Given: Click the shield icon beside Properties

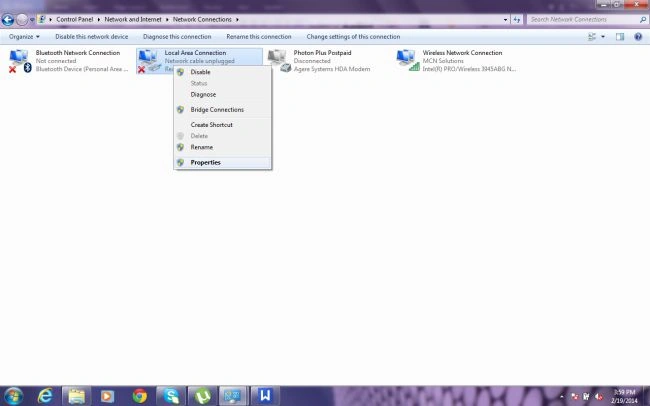Looking at the screenshot, I should pyautogui.click(x=180, y=163).
